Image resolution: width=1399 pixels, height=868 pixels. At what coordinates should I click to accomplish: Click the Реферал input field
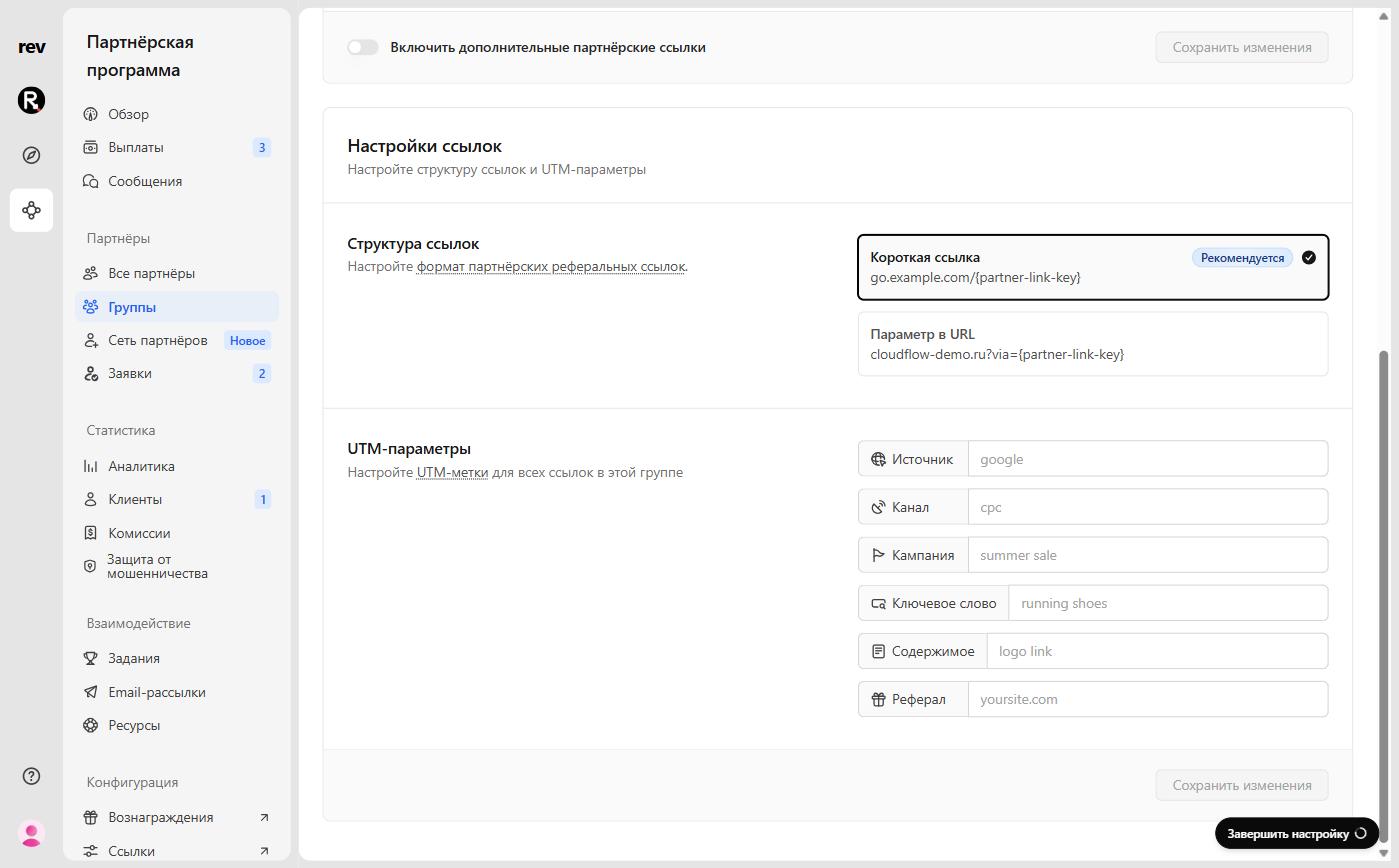click(x=1148, y=699)
